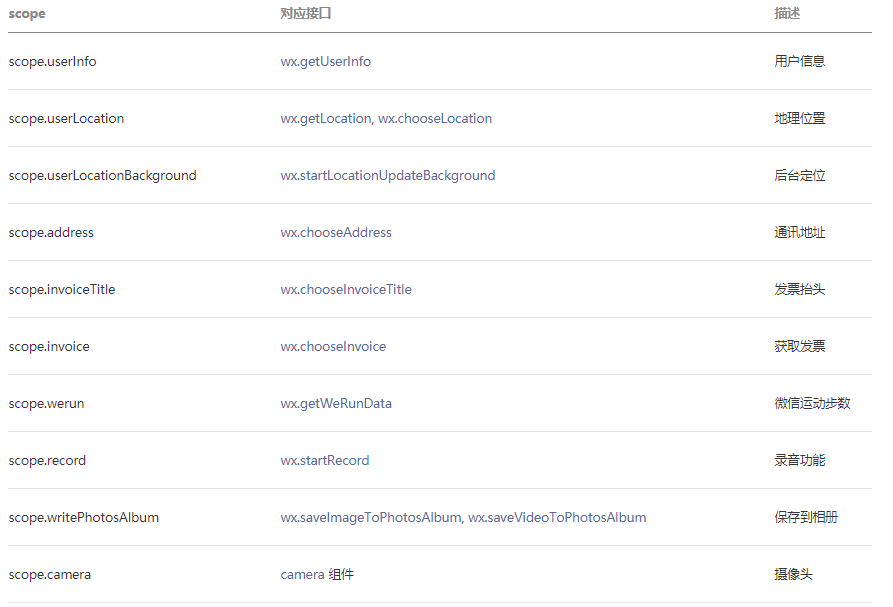Click the 微信运动步数 description

coord(812,403)
